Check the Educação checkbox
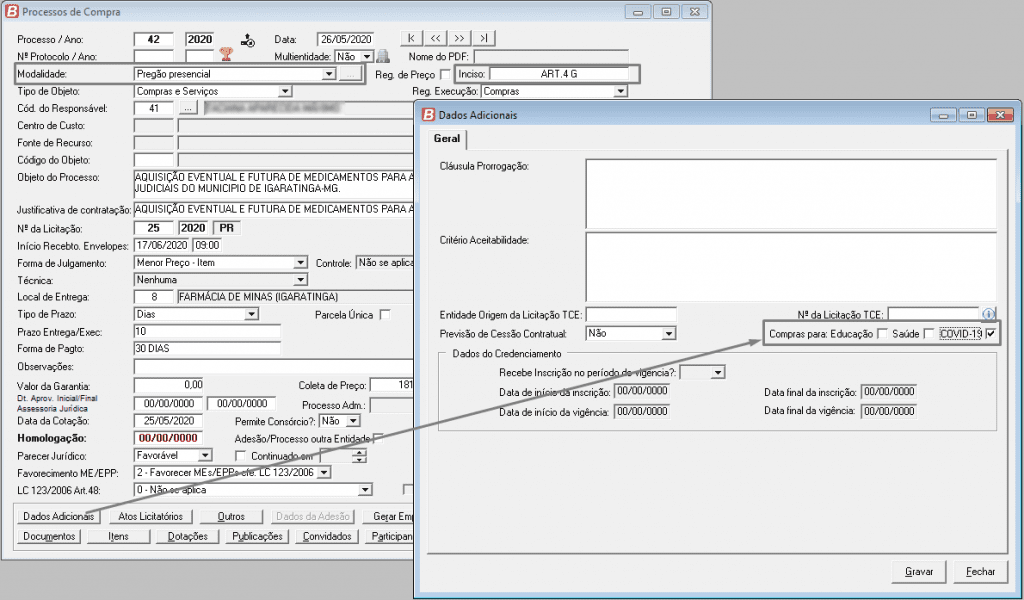The image size is (1024, 600). point(881,334)
